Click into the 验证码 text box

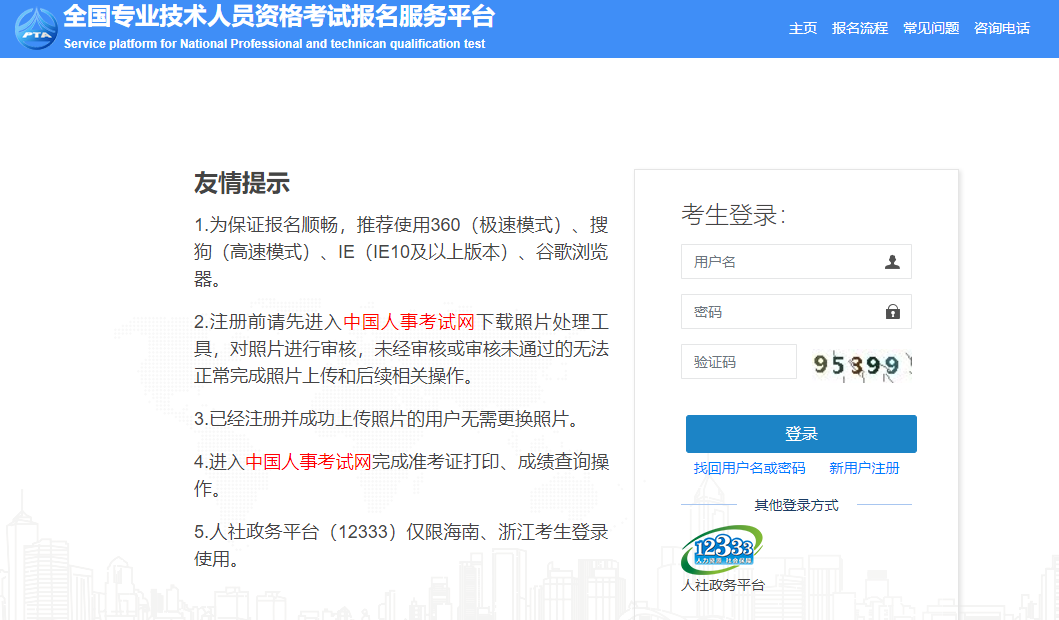738,362
